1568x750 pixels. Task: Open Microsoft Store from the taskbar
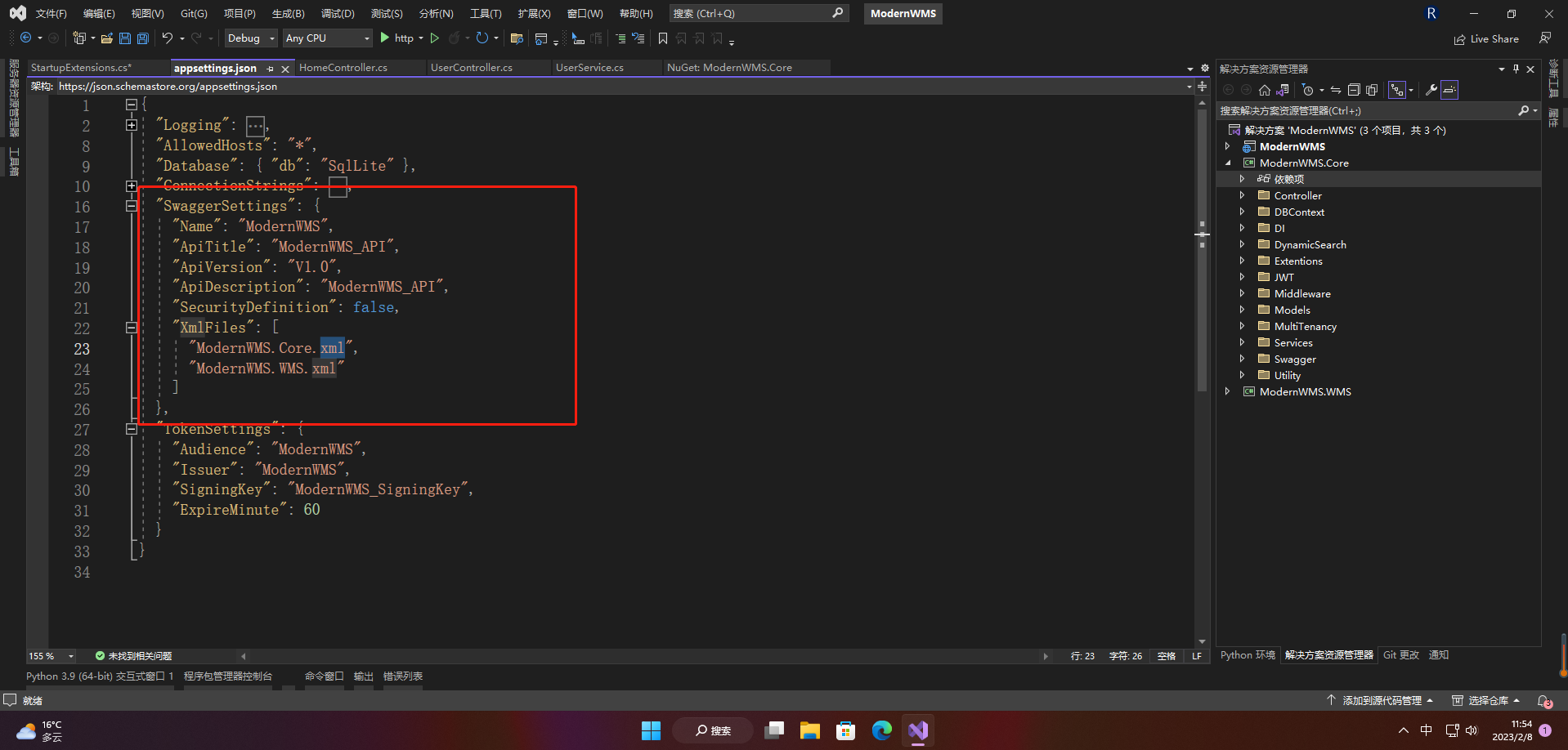[x=846, y=730]
